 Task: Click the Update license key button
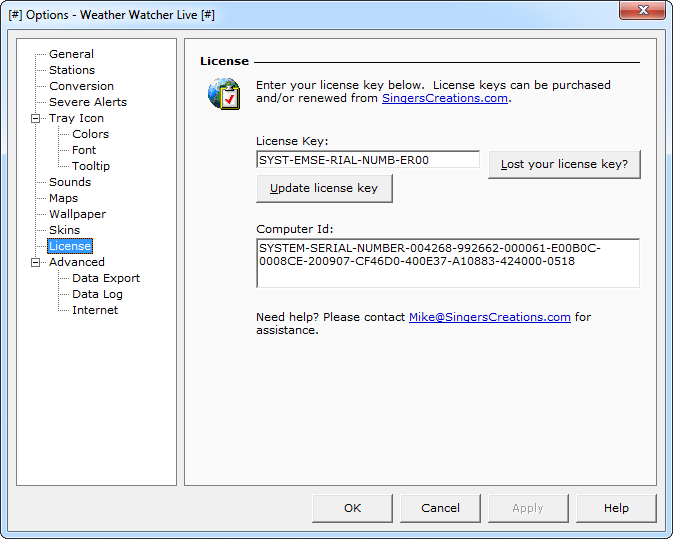[x=324, y=188]
